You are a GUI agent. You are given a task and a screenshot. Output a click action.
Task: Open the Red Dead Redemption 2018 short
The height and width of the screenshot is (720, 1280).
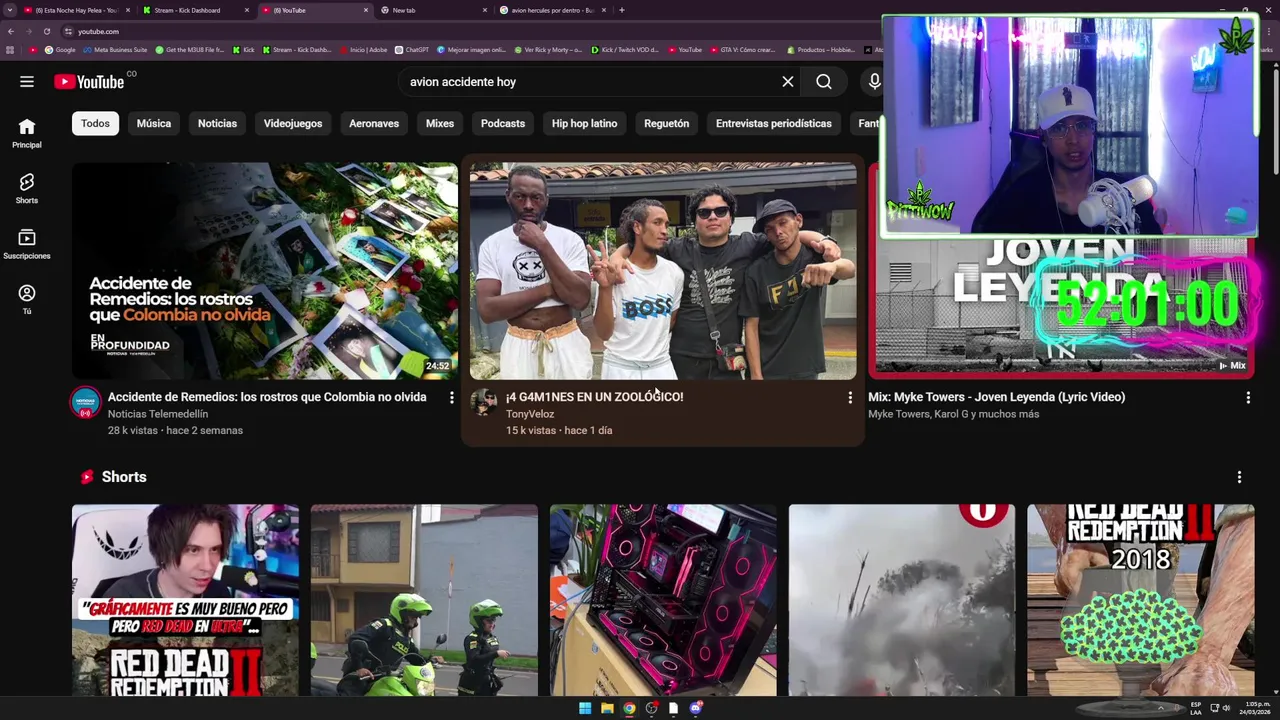point(1141,600)
